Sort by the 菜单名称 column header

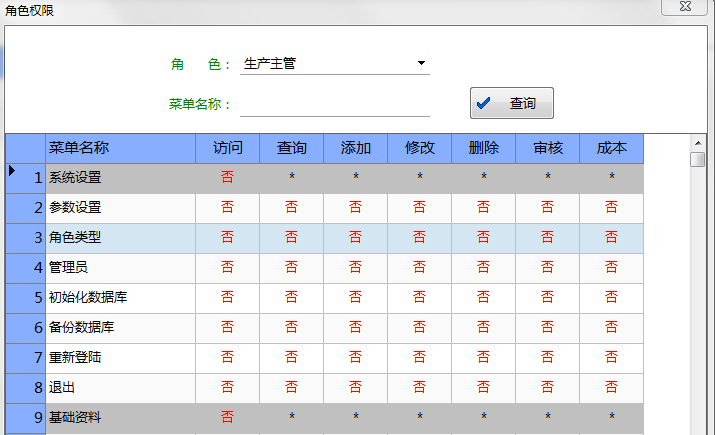120,148
